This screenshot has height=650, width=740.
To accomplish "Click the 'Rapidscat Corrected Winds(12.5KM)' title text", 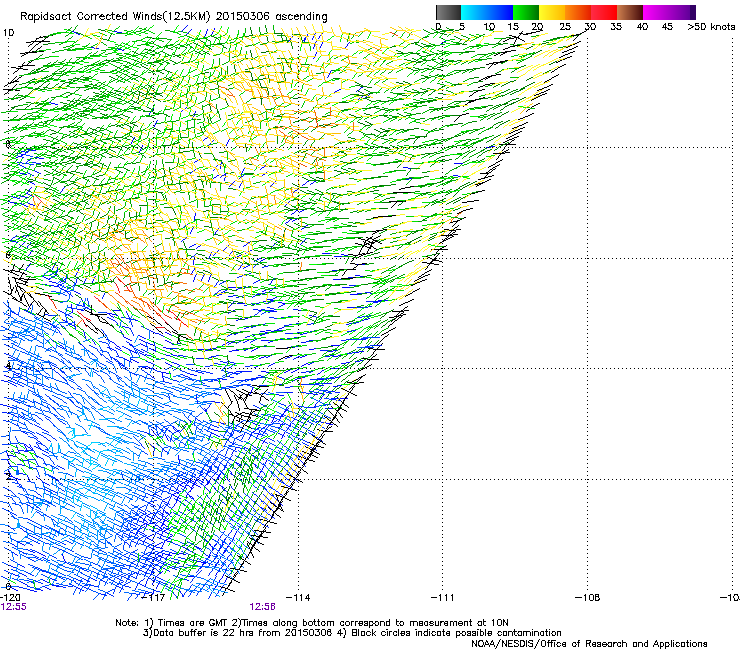I will pos(115,17).
